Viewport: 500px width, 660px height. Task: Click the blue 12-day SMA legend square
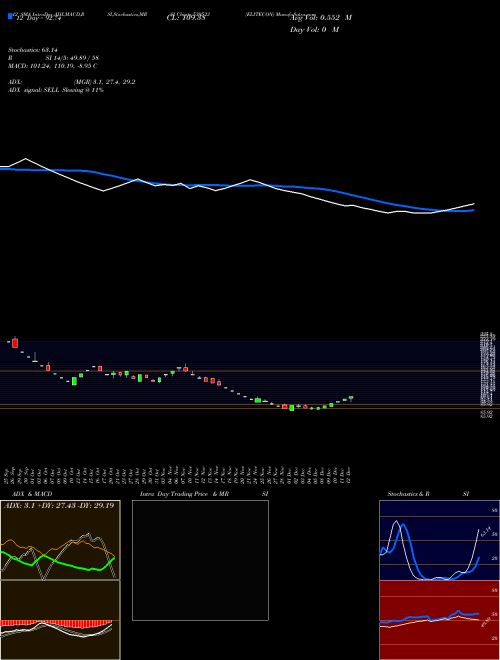click(10, 16)
